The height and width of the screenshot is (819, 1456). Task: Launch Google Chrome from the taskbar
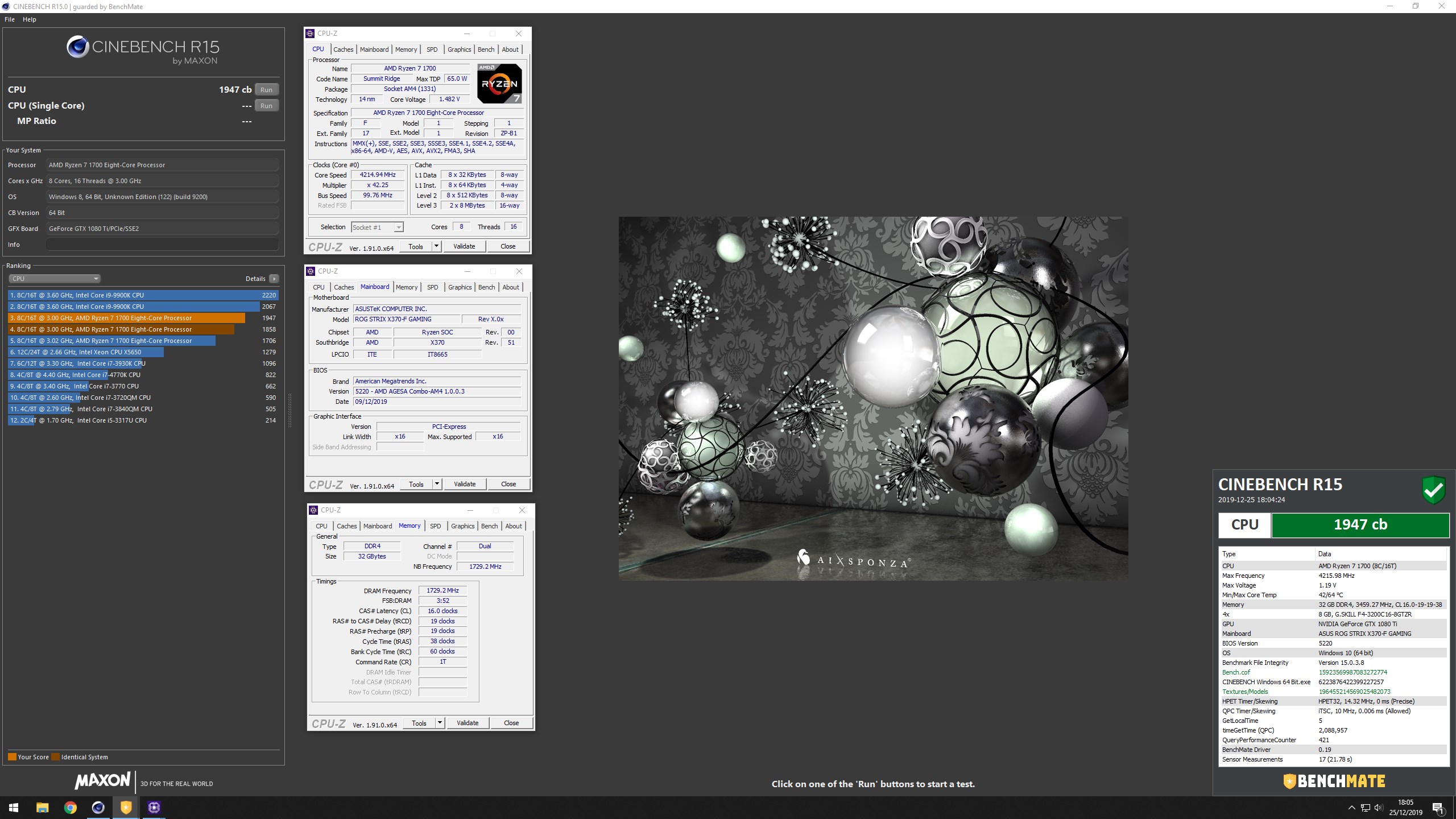point(70,807)
